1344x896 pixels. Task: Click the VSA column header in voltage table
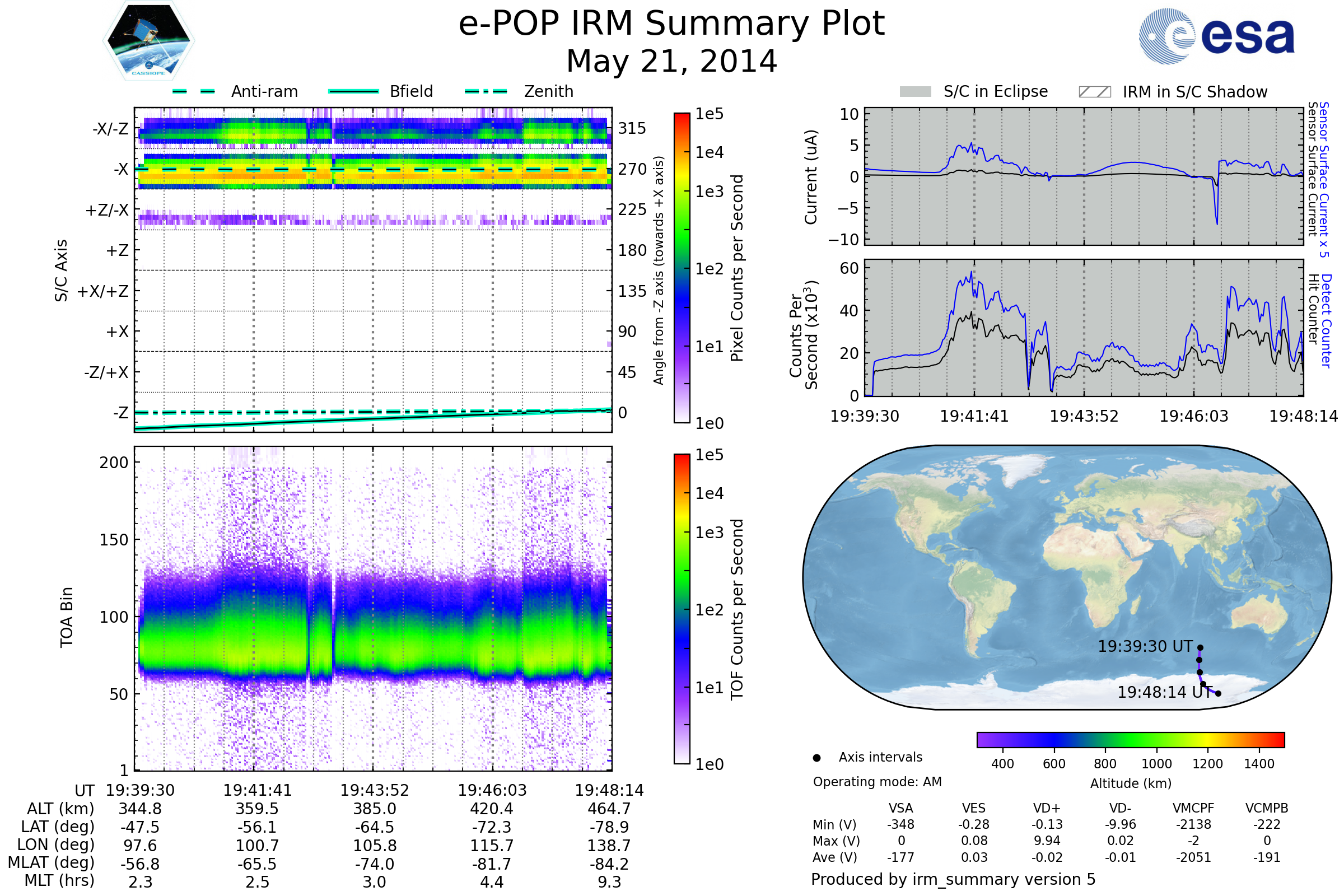pos(900,808)
